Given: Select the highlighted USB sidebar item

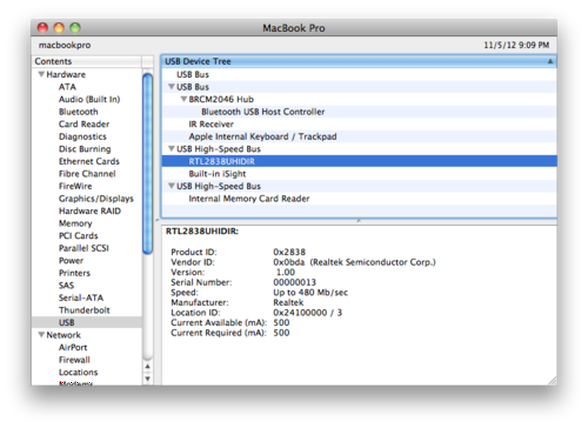Looking at the screenshot, I should coord(87,322).
